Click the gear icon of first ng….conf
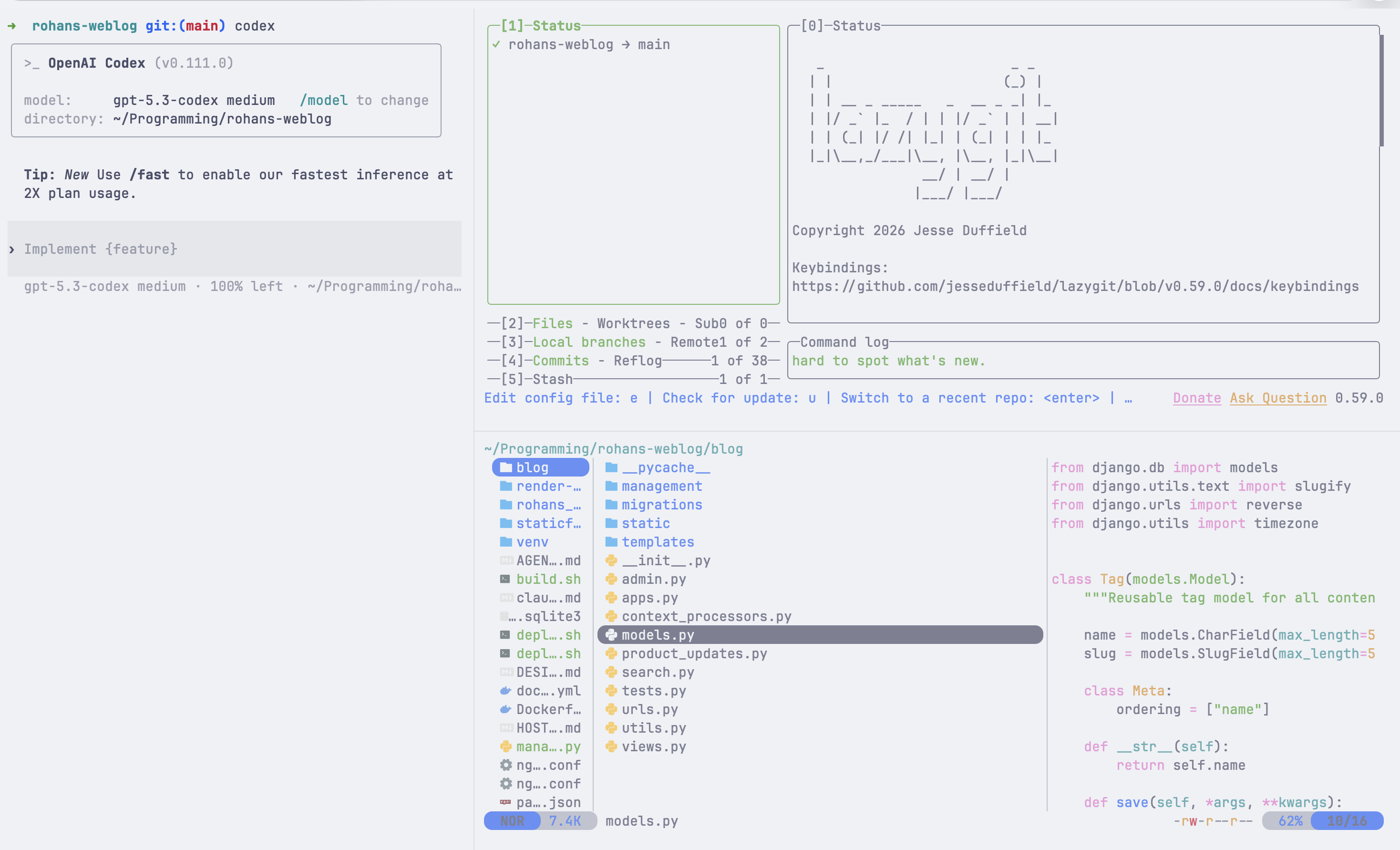The width and height of the screenshot is (1400, 850). point(505,765)
